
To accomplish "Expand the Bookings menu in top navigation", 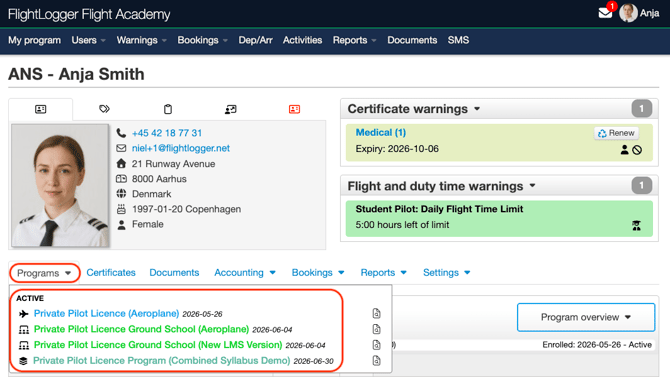I will coord(203,40).
